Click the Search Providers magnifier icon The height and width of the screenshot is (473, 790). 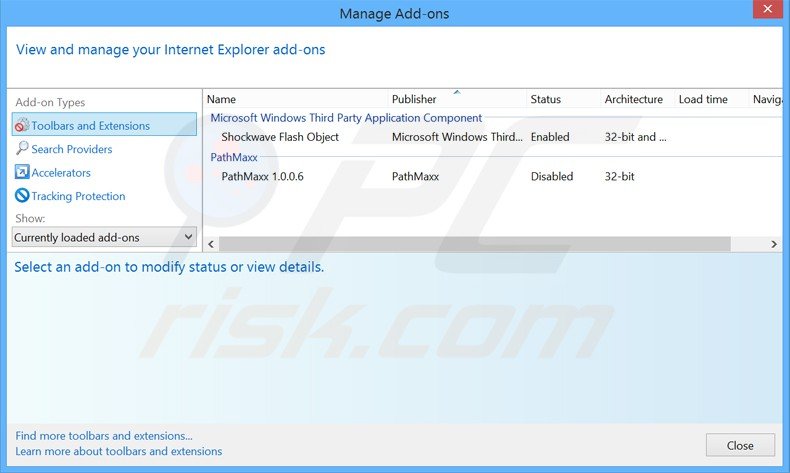click(x=22, y=148)
